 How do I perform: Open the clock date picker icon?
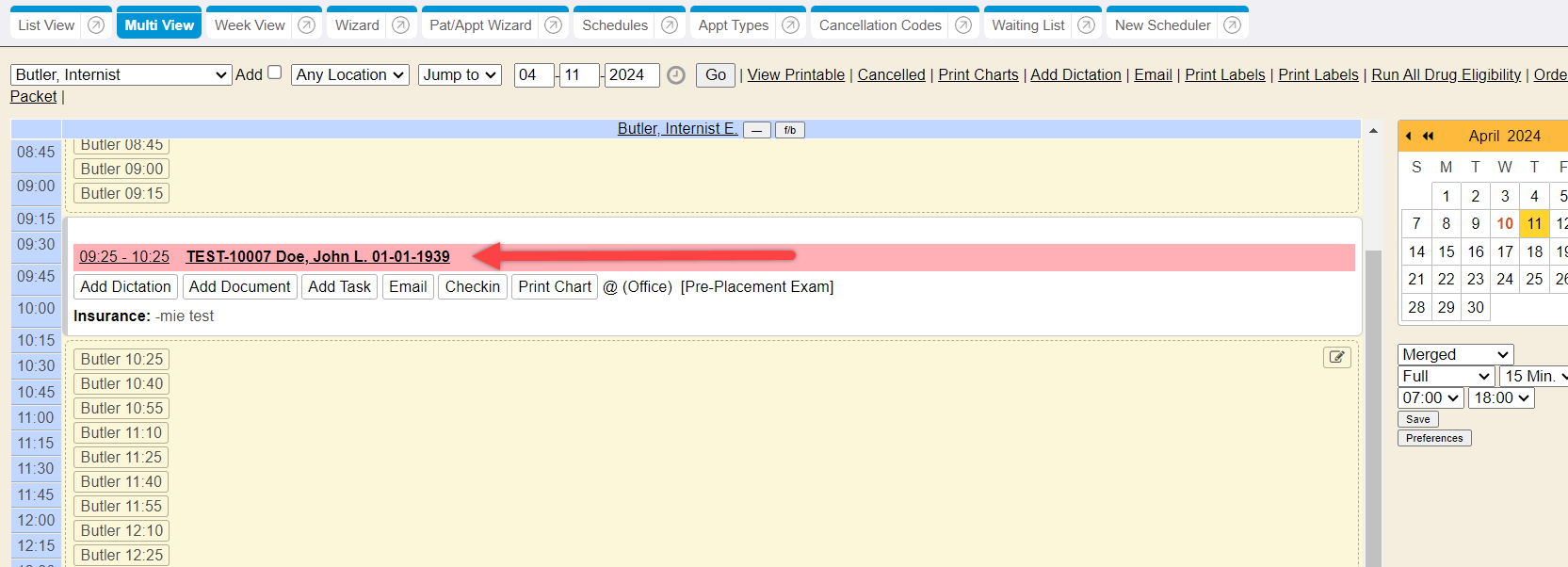(676, 75)
